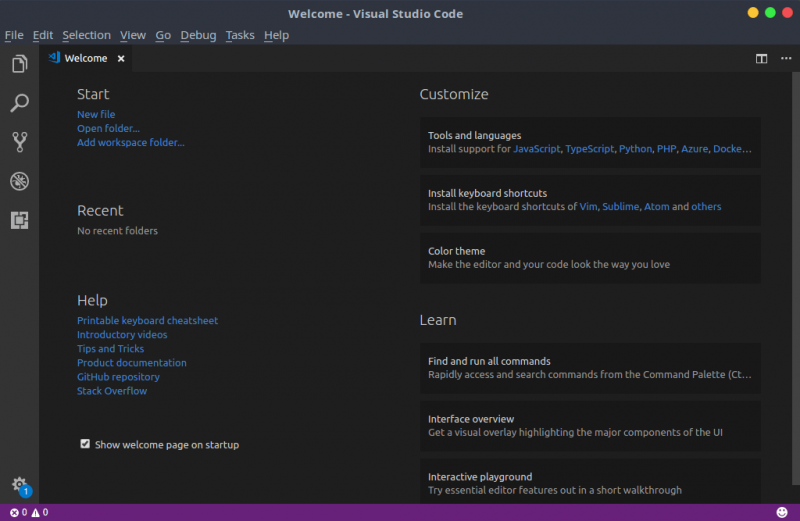Click the split editor icon

click(x=761, y=59)
